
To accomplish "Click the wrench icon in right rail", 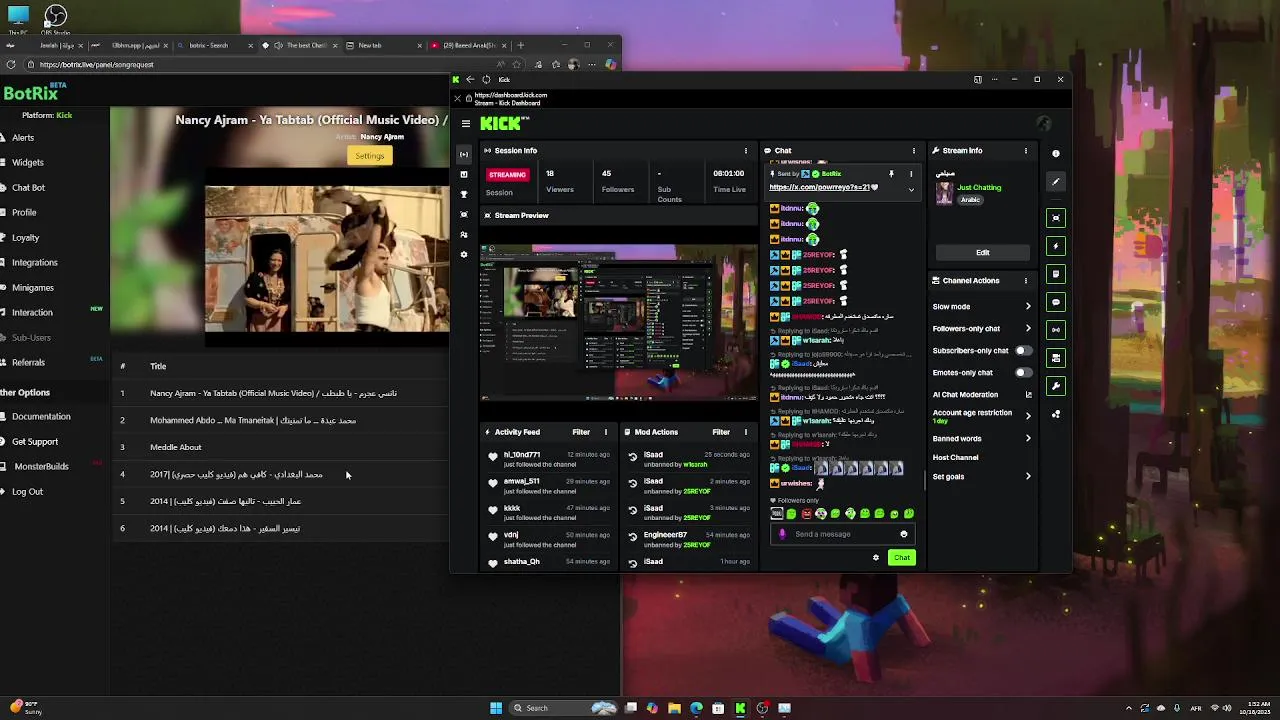I will pyautogui.click(x=1056, y=386).
